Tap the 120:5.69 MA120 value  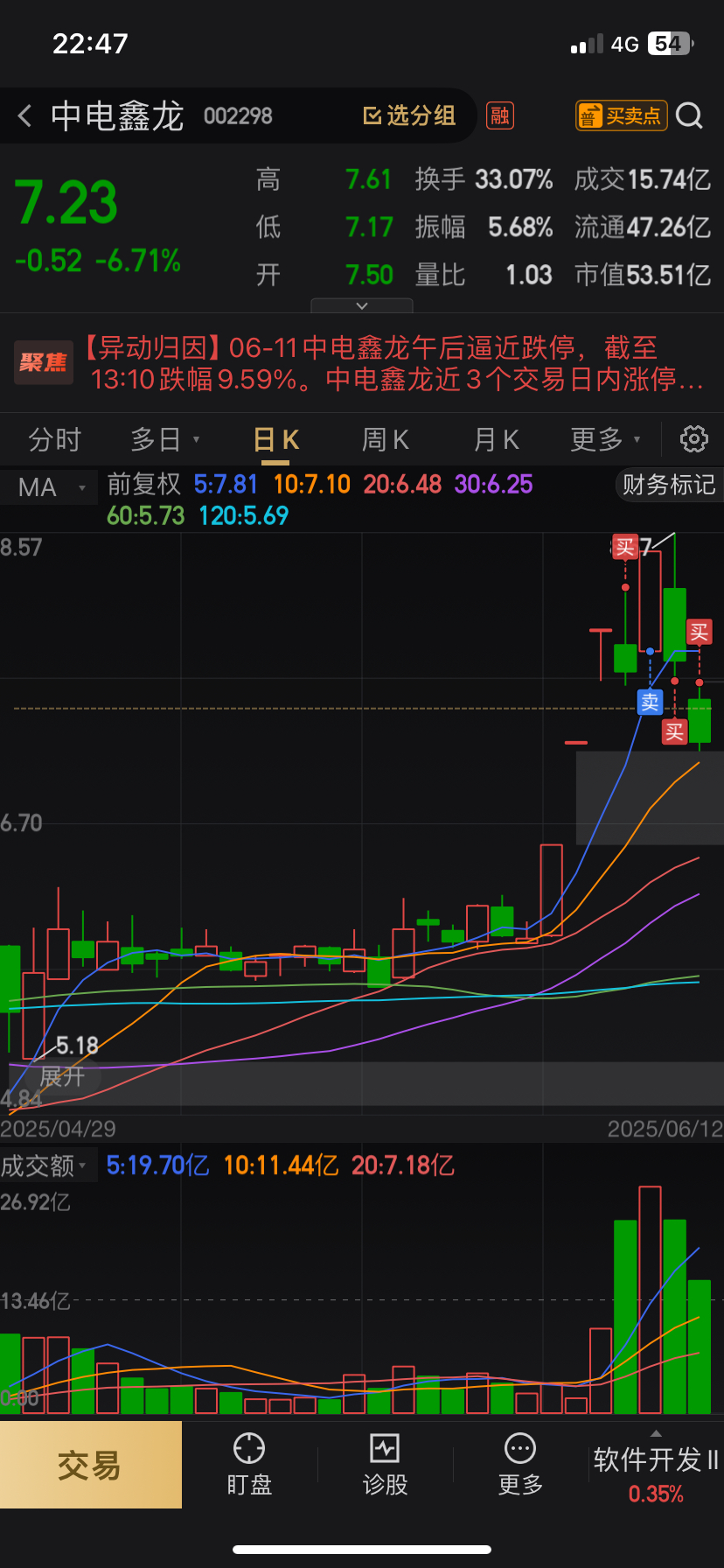tap(243, 515)
